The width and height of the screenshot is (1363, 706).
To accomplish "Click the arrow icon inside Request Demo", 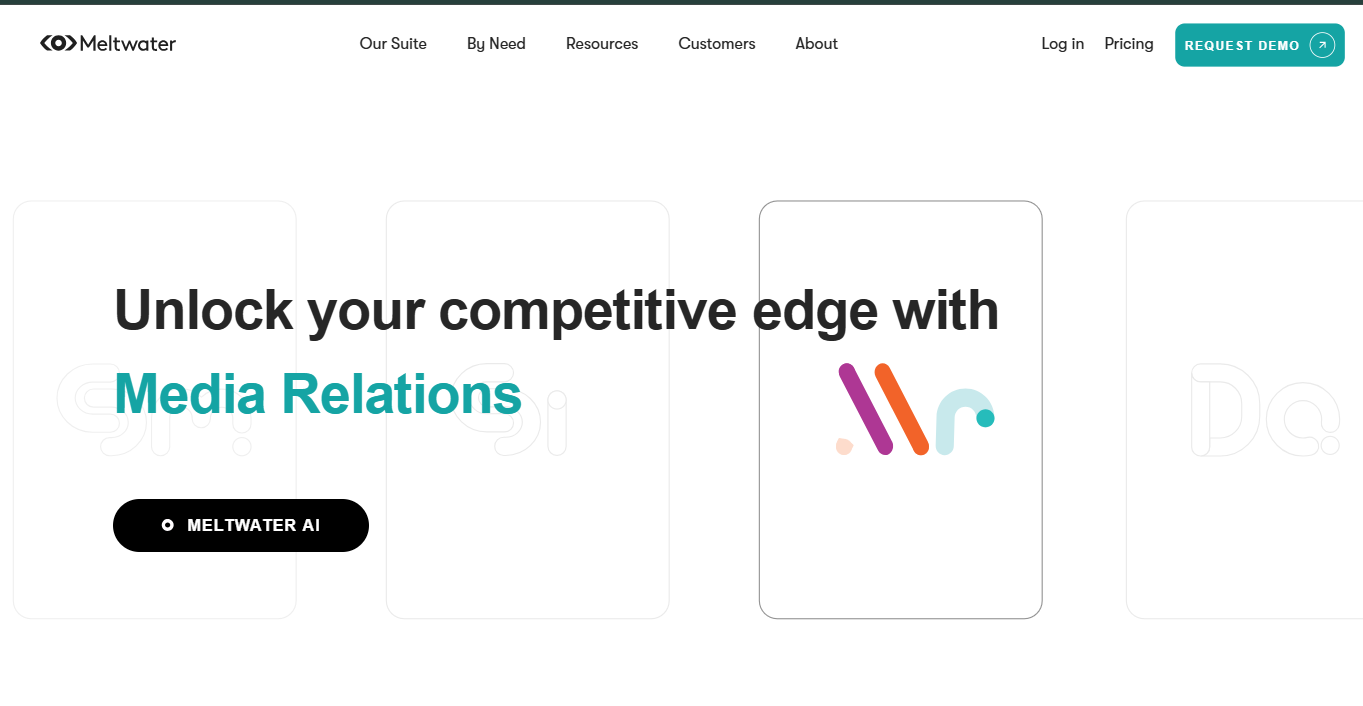I will 1322,45.
